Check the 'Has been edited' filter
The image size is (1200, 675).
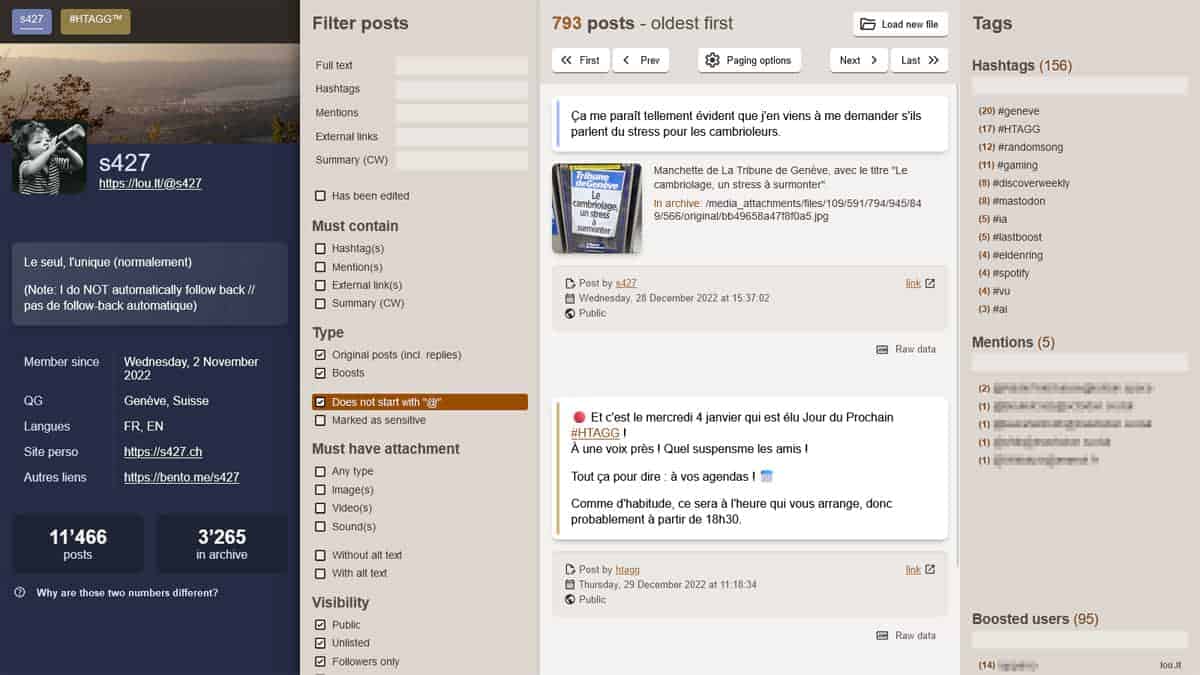tap(319, 196)
